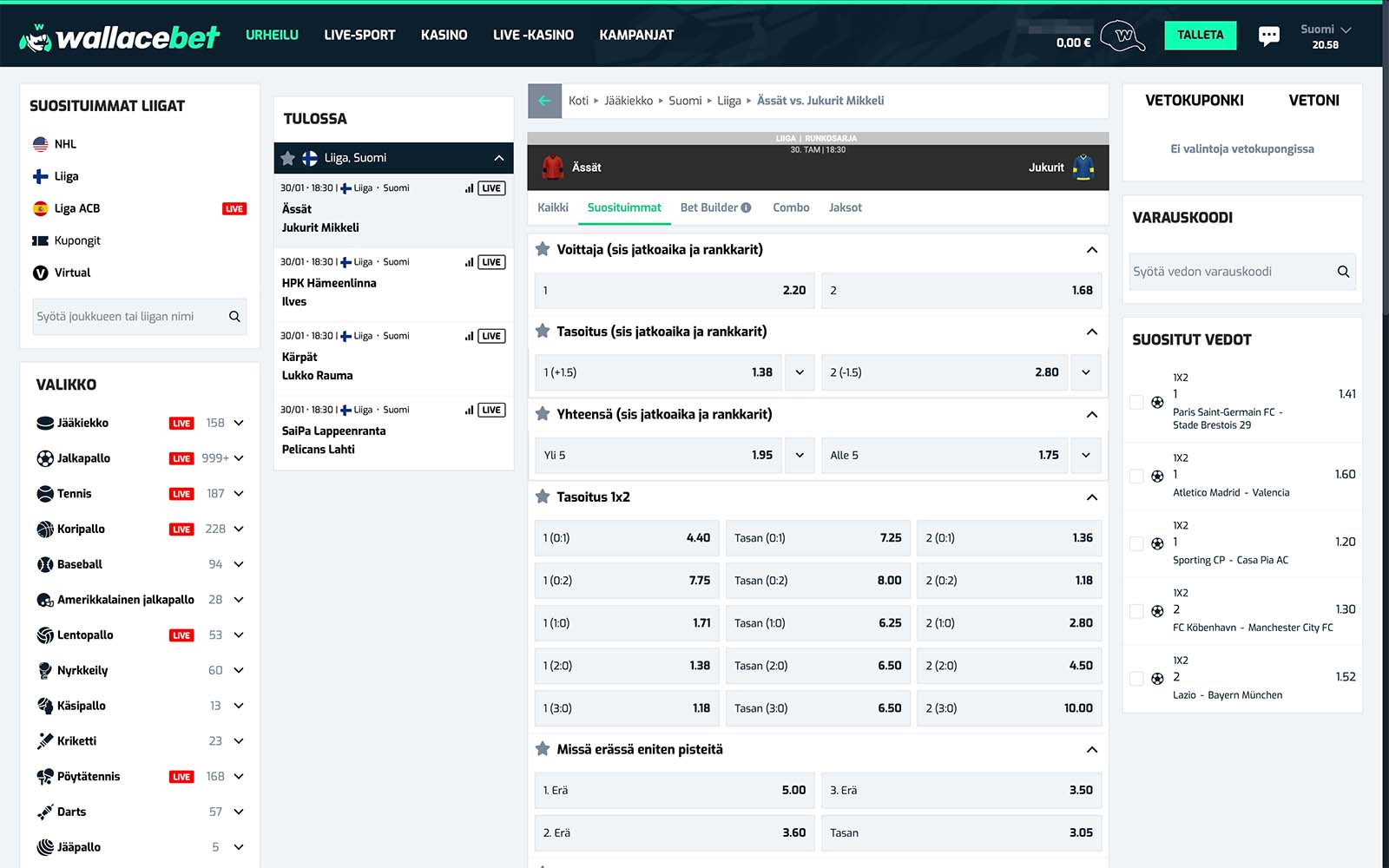
Task: Open statistics icon for Ässät vs Jukurit match
Action: 469,188
